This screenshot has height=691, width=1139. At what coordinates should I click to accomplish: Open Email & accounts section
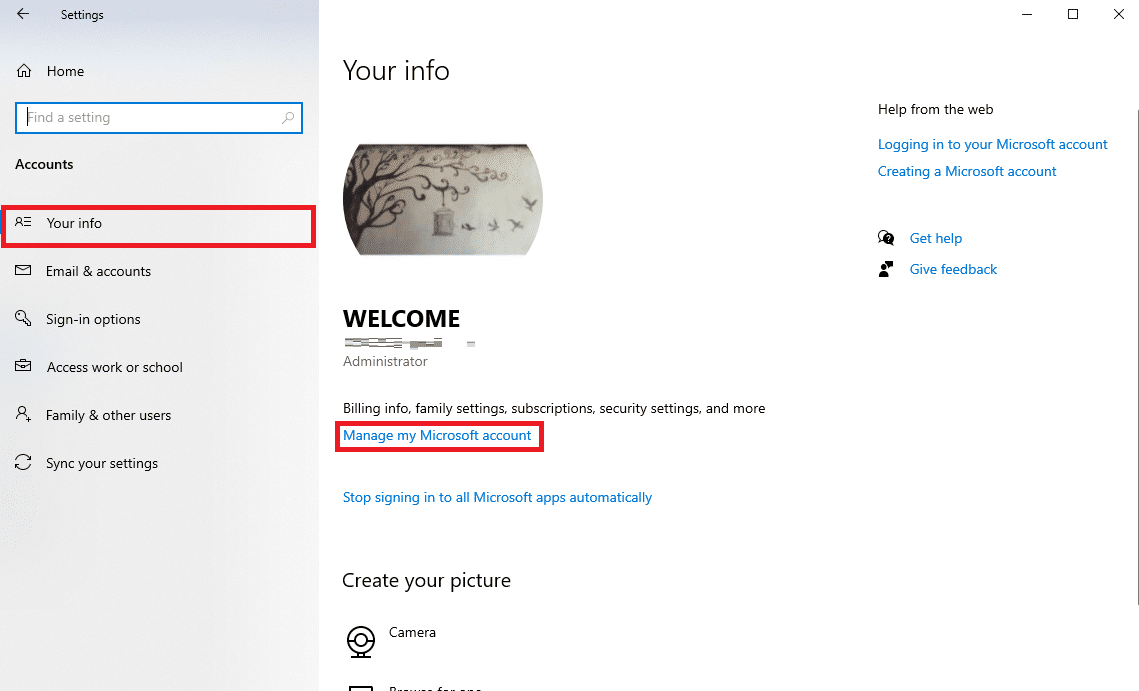[98, 271]
